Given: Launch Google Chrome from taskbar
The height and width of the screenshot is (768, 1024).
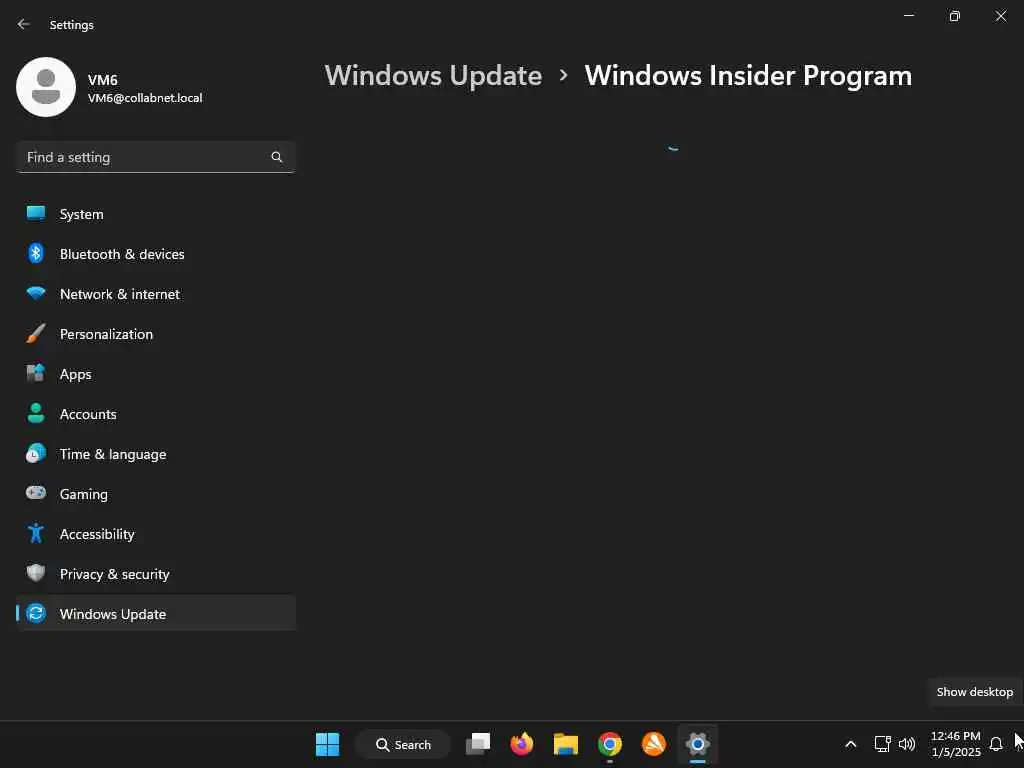Looking at the screenshot, I should click(609, 744).
